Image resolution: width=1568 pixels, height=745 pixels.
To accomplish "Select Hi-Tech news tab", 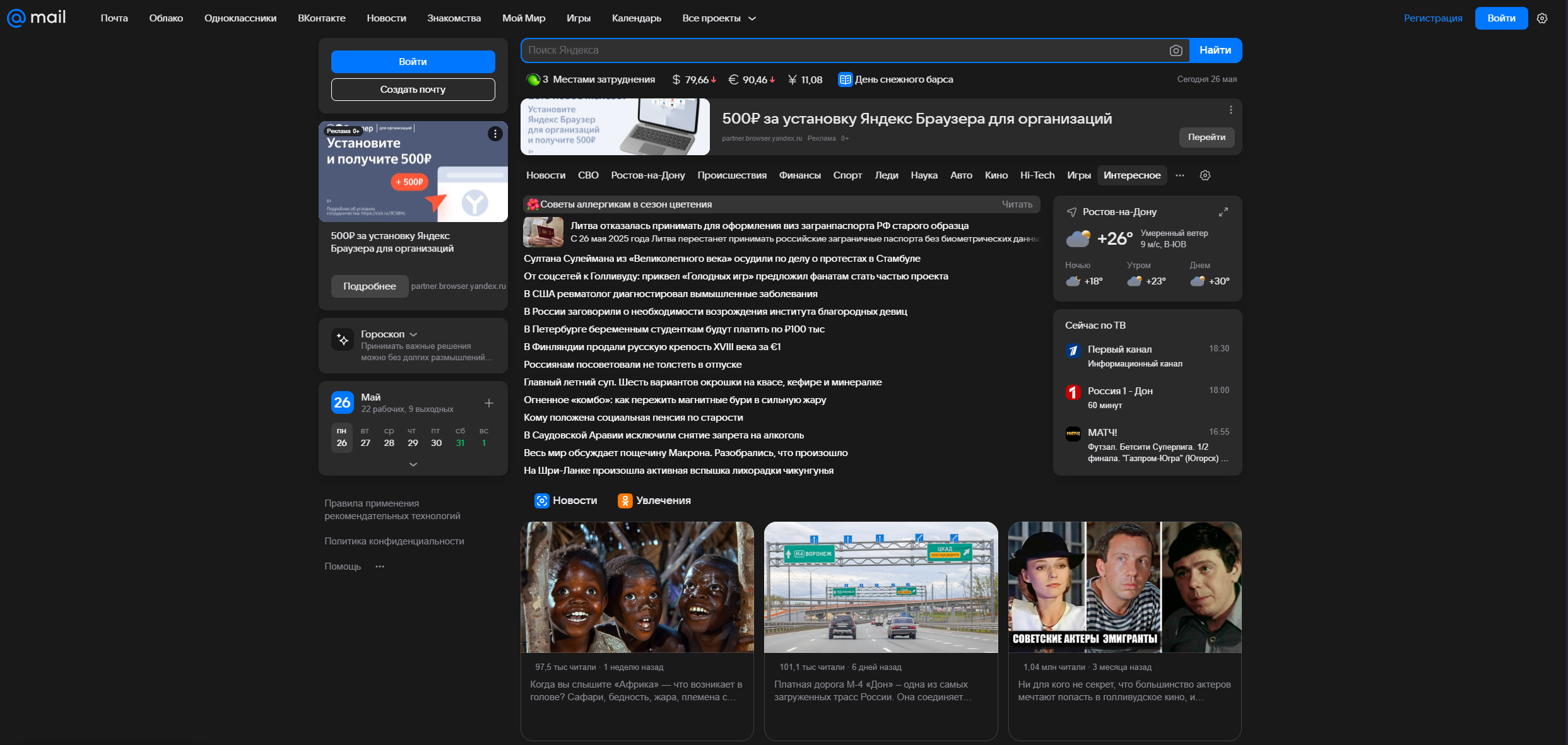I will pos(1037,175).
